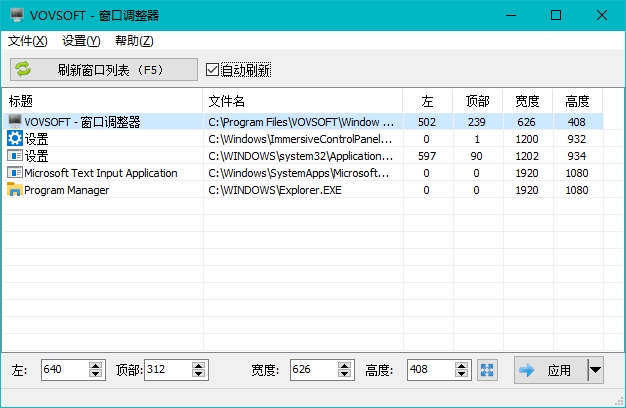Click the 239 top value cell
This screenshot has width=626, height=408.
477,122
